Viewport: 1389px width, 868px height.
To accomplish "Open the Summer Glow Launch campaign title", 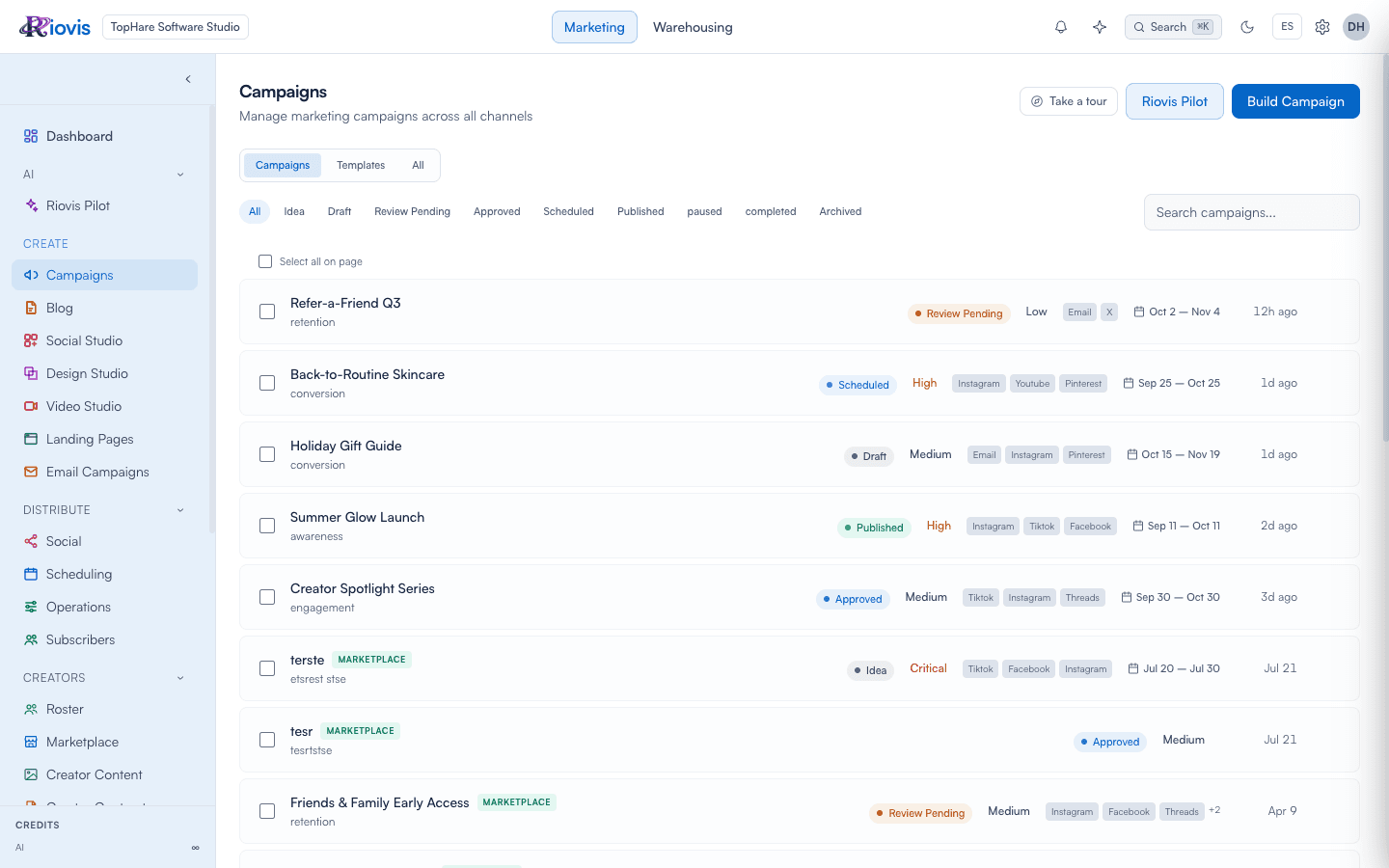I will 357,517.
